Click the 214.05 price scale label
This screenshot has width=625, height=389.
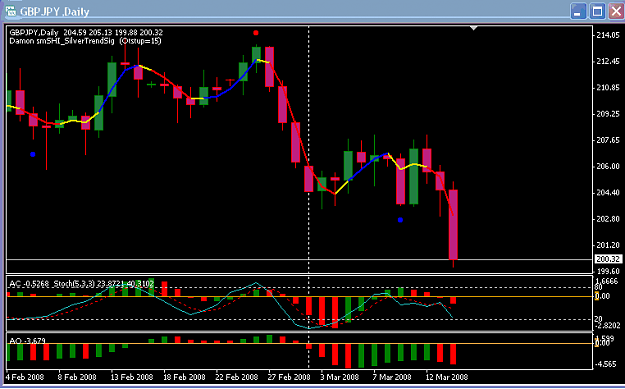point(608,35)
